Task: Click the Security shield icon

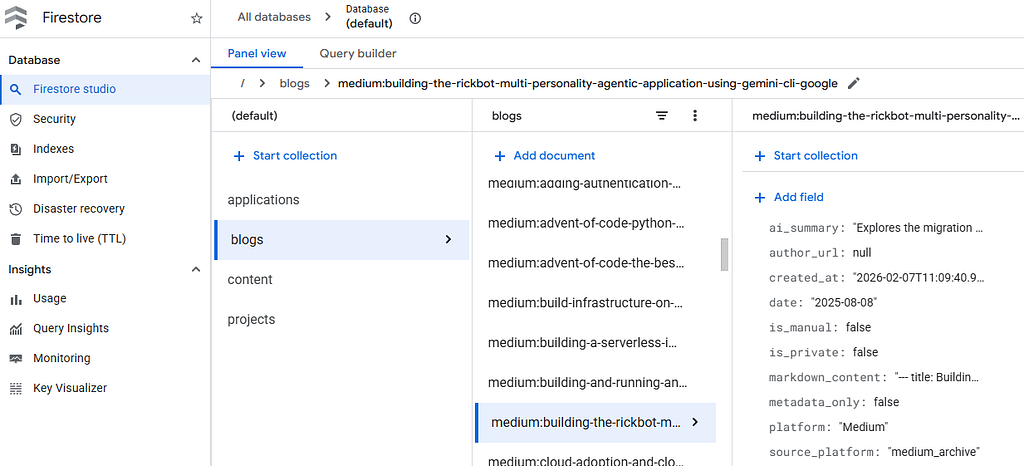Action: coord(16,119)
